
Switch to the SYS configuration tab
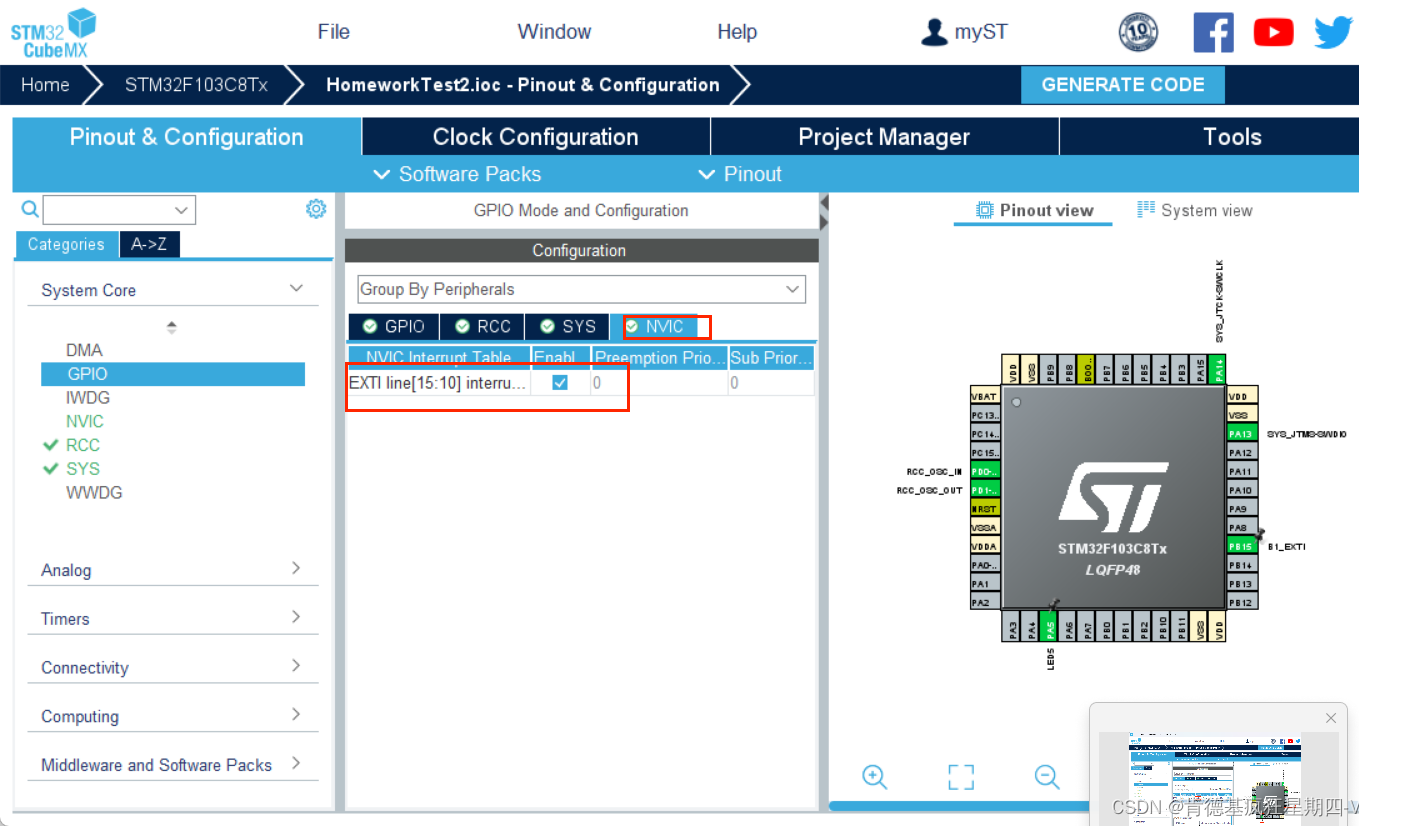(567, 326)
